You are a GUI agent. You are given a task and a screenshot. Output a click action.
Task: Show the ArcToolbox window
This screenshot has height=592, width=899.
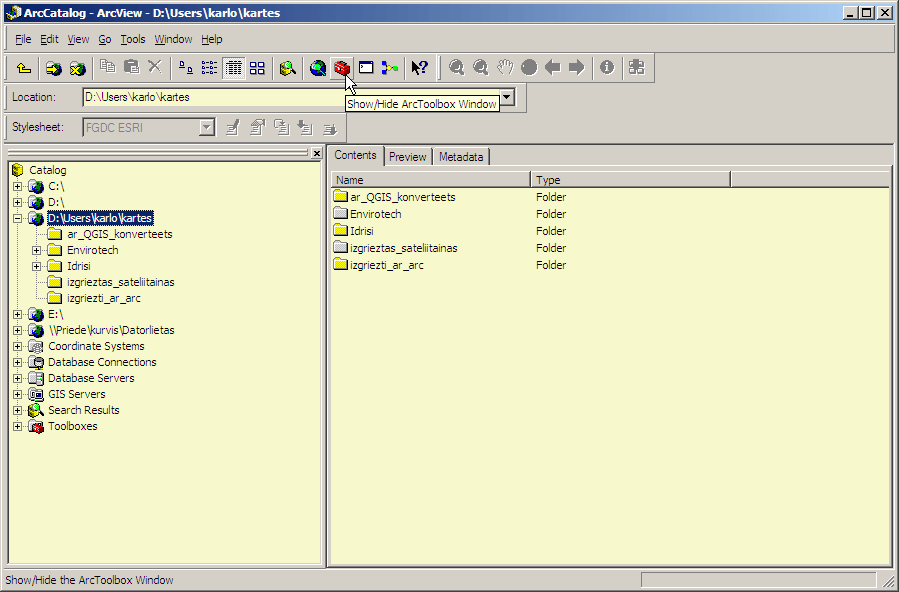pos(342,68)
